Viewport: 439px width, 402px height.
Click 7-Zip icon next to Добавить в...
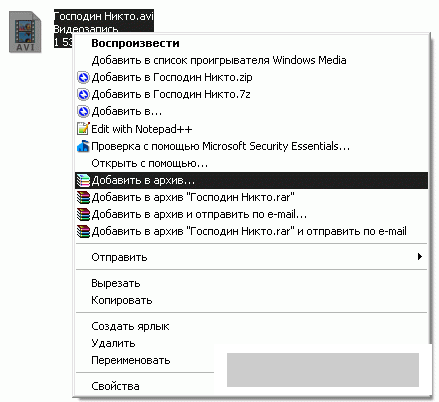[83, 111]
